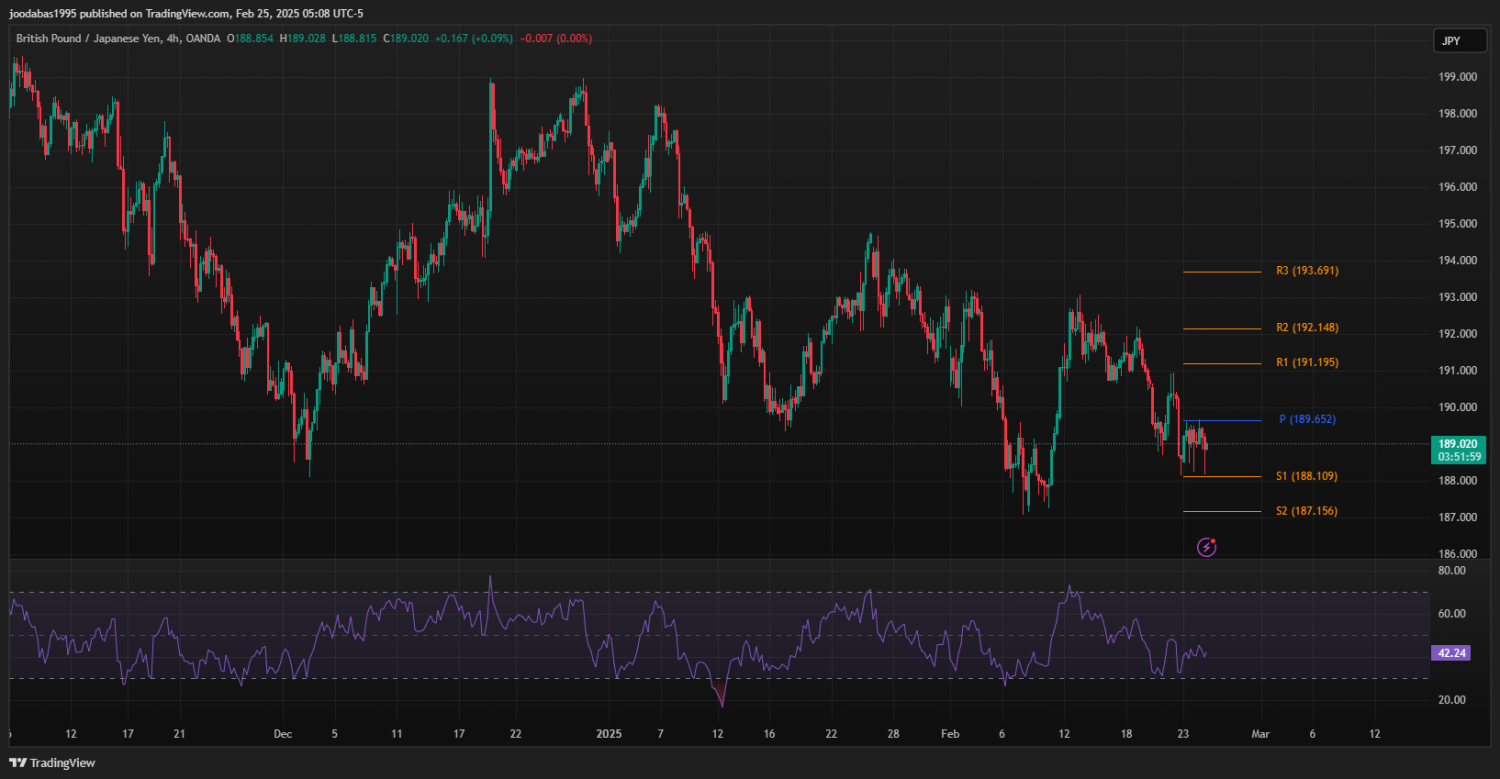Click the 198.000 price axis label

coord(1458,113)
